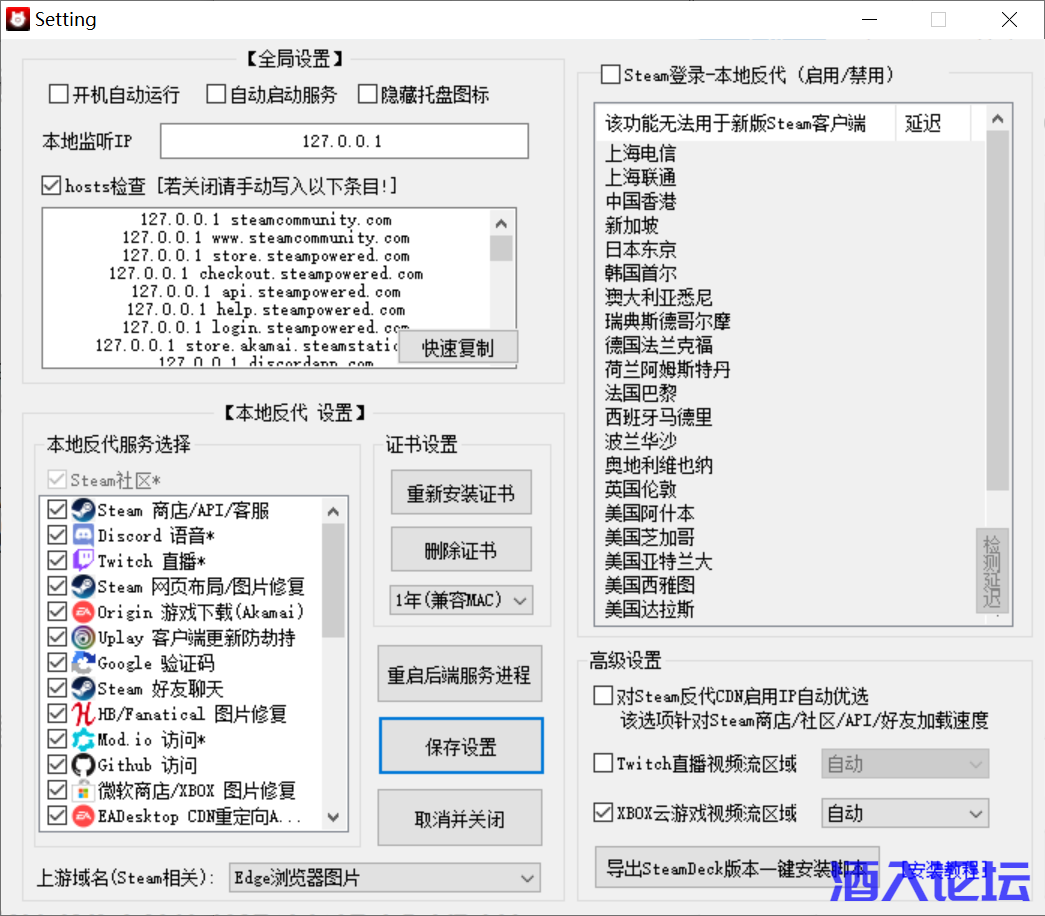Image resolution: width=1045 pixels, height=916 pixels.
Task: Select the 美国西雅图 node
Action: tap(649, 585)
